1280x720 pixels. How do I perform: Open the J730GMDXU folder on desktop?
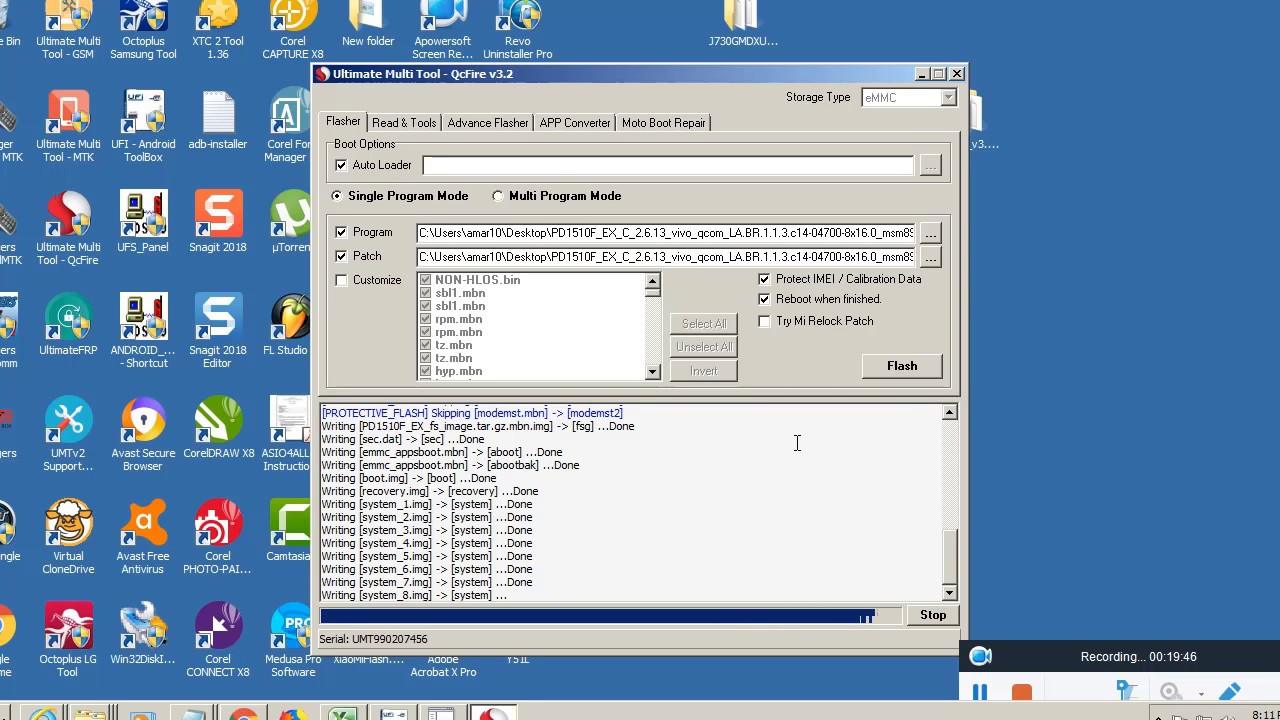coord(742,25)
